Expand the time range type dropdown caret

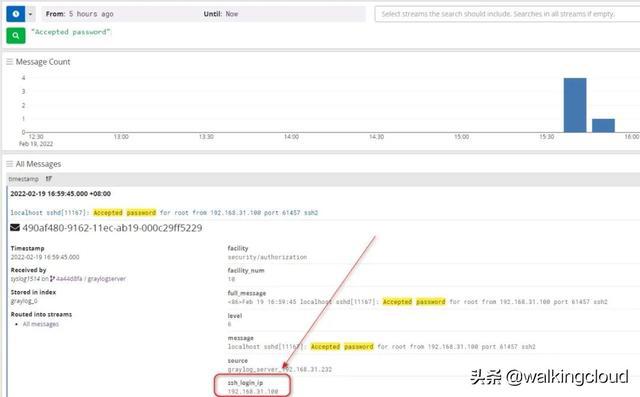pyautogui.click(x=30, y=14)
